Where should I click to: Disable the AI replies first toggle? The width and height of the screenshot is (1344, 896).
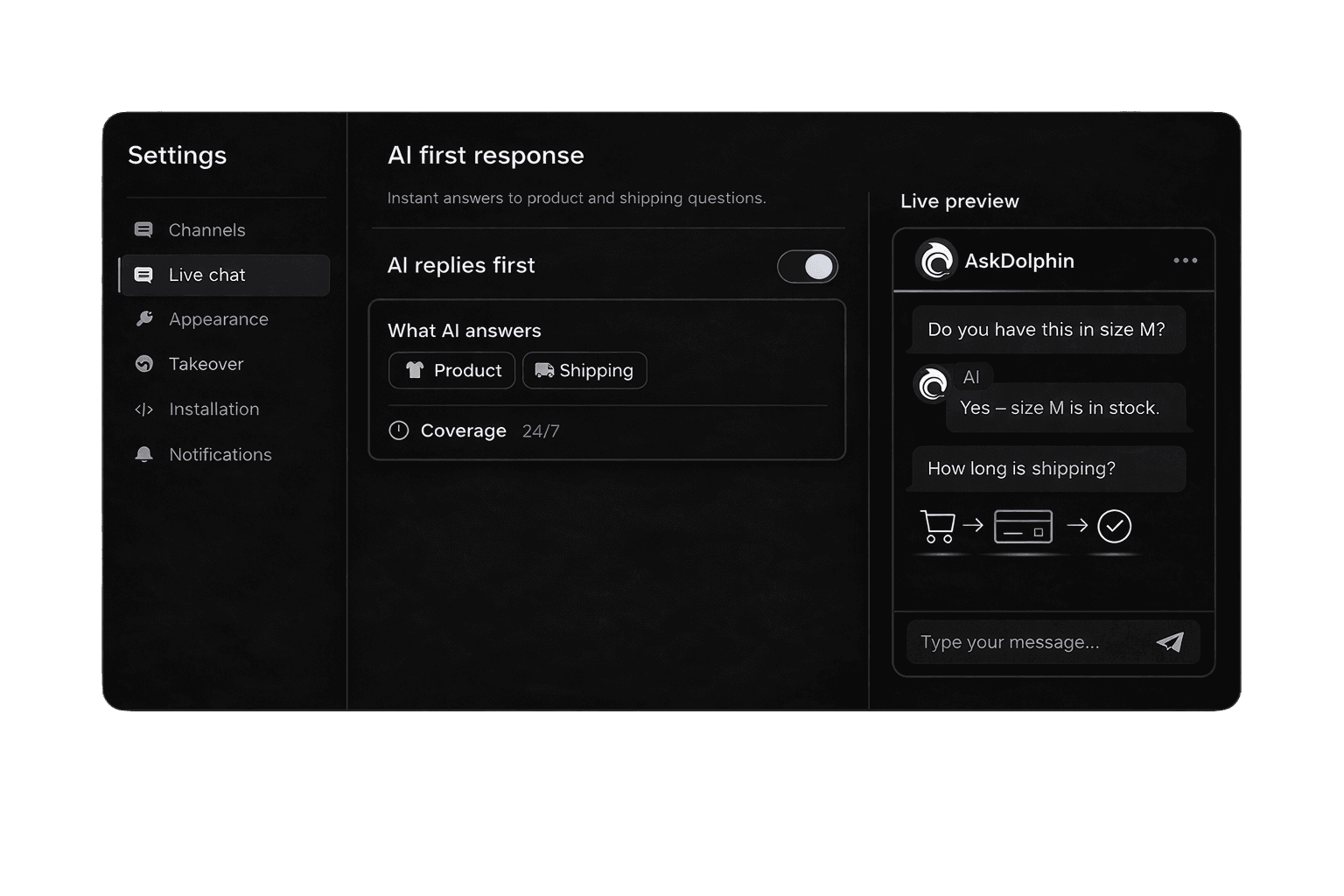point(807,266)
